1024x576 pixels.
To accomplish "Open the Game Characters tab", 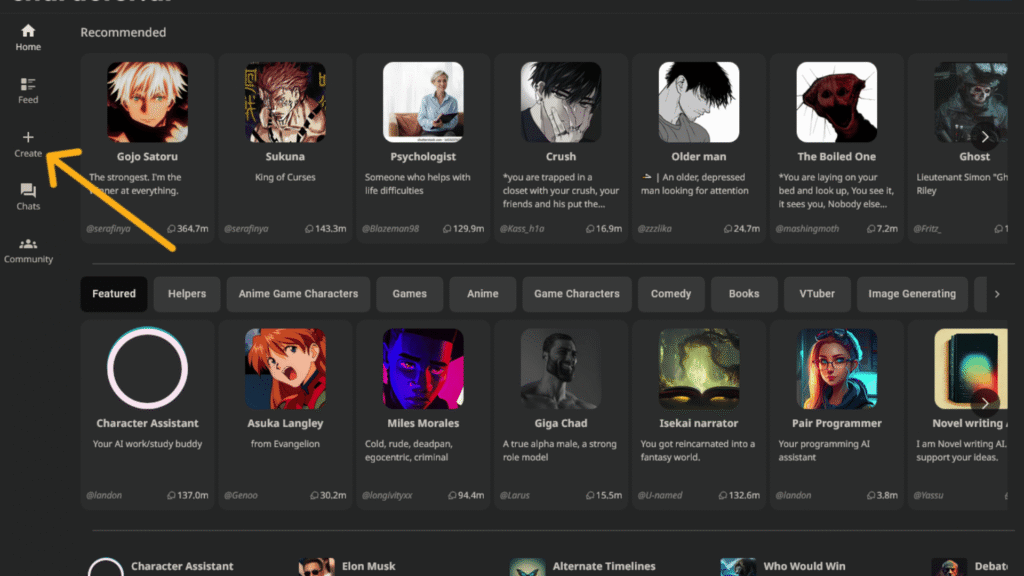I will click(x=577, y=294).
